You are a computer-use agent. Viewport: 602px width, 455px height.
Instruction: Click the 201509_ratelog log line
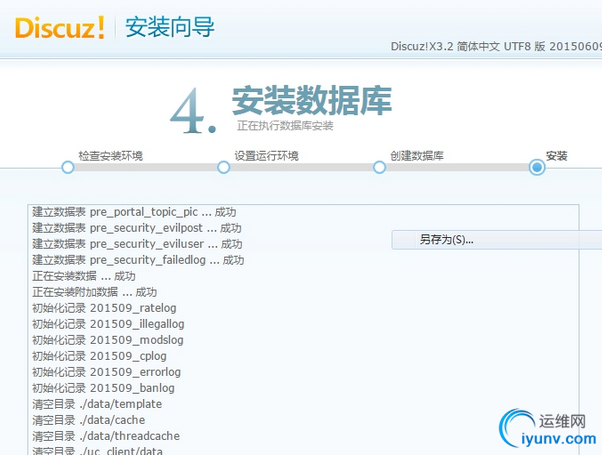[x=104, y=308]
